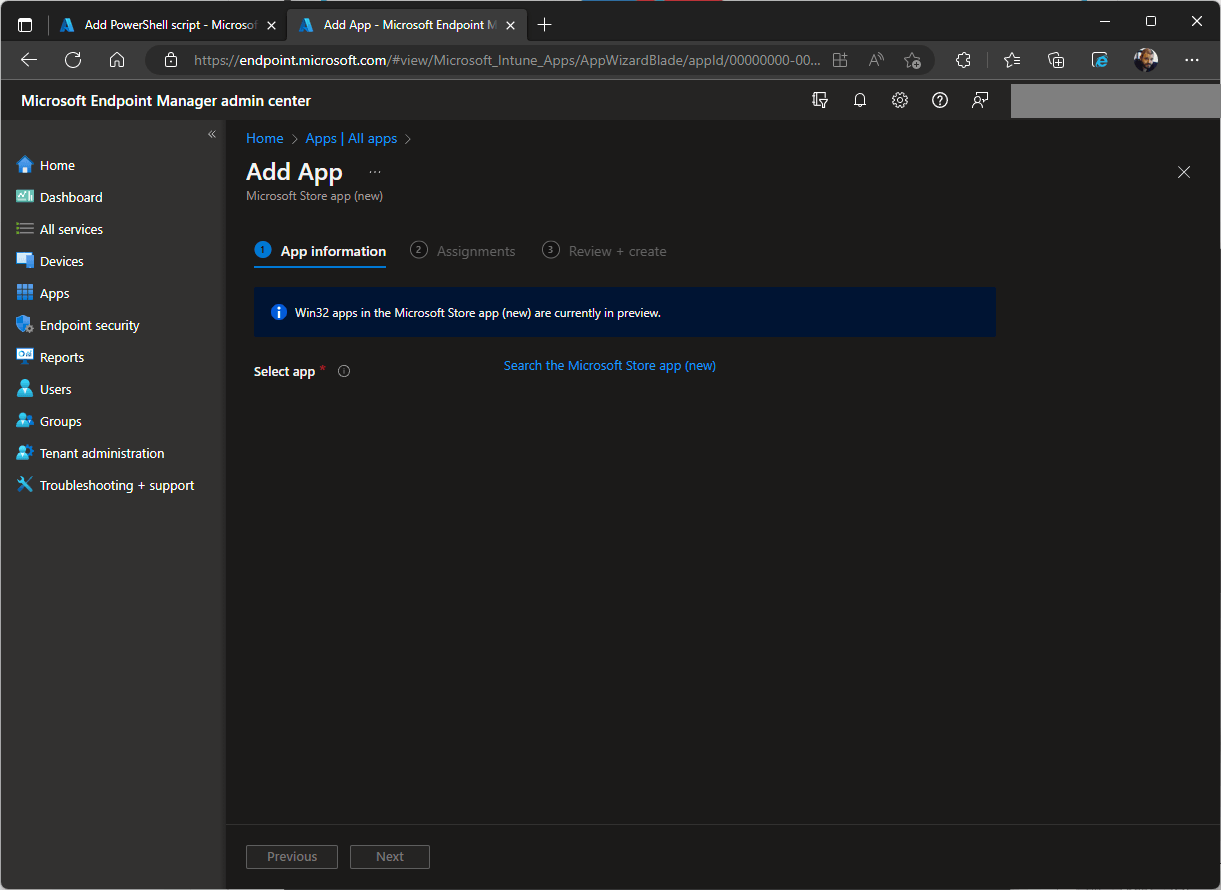Click the info icon next to Select app

click(x=344, y=371)
